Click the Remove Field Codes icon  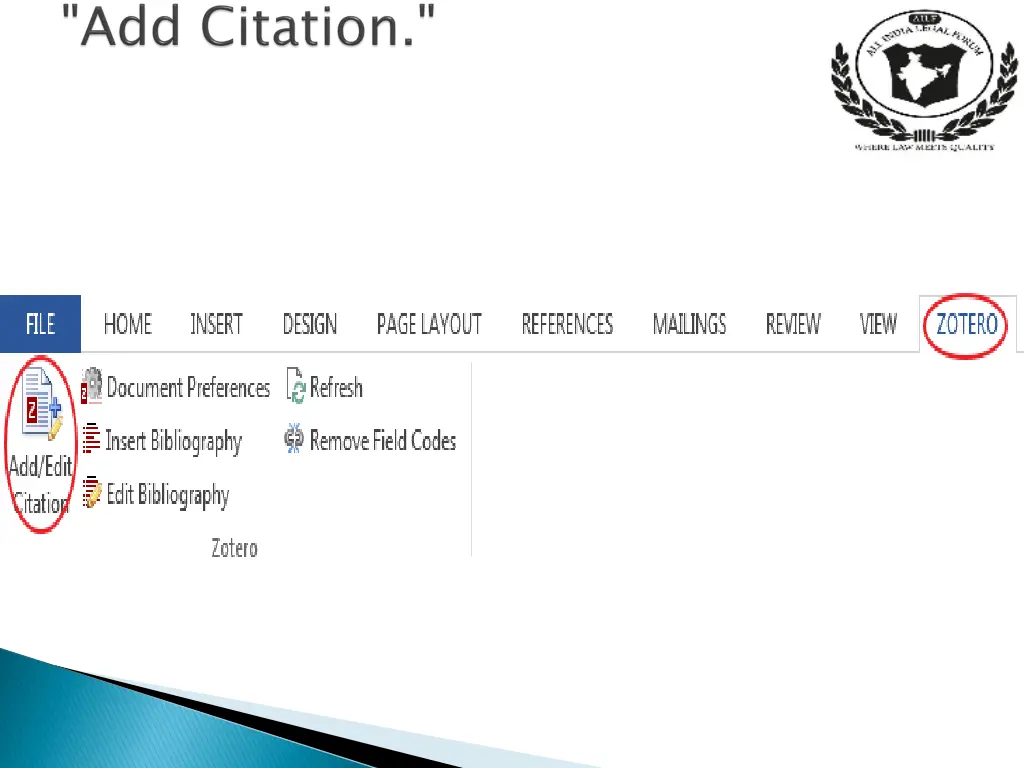[294, 438]
